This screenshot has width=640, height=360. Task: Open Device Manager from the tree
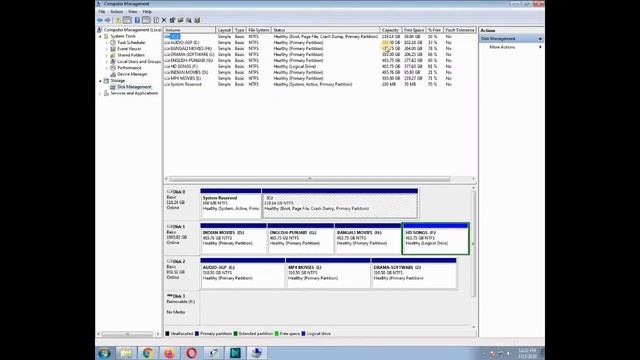[132, 74]
